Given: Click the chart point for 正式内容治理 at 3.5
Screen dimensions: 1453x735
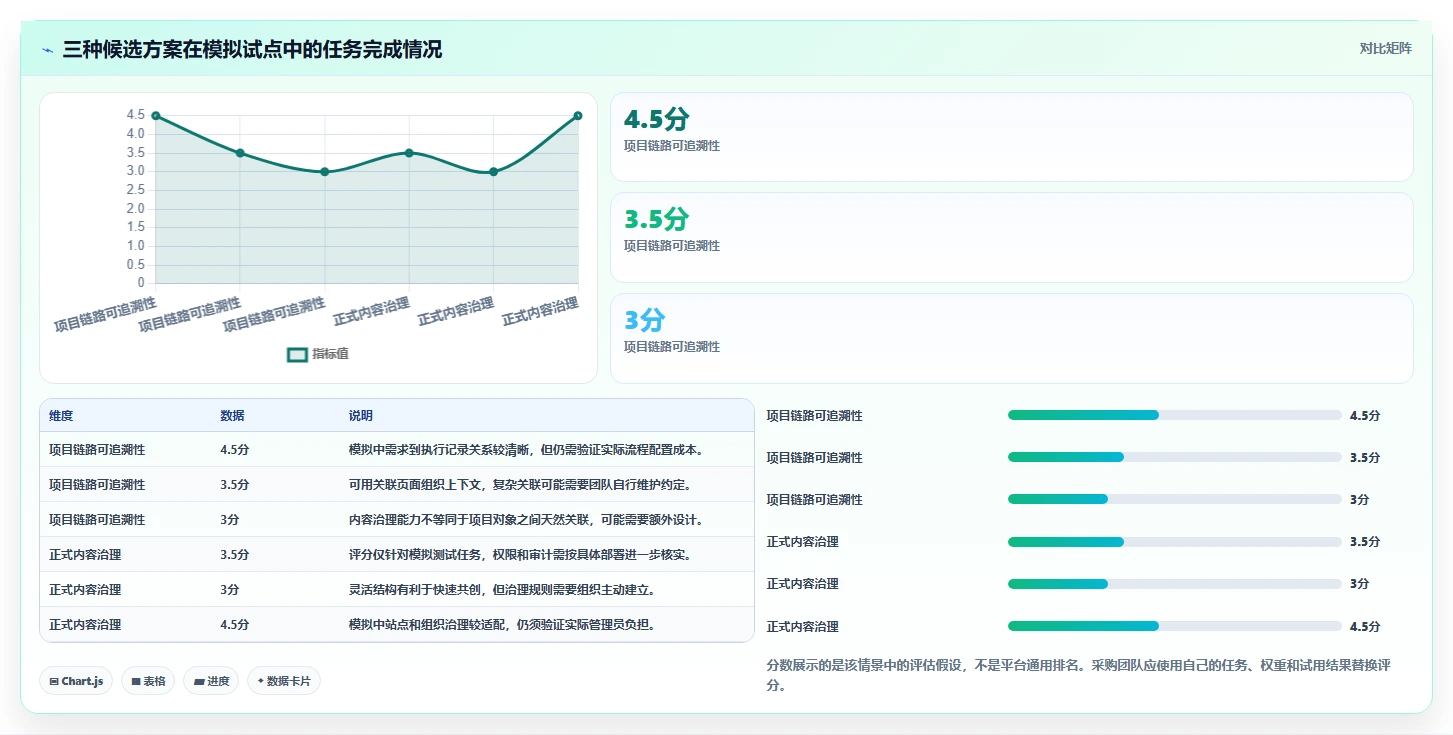Looking at the screenshot, I should point(409,153).
